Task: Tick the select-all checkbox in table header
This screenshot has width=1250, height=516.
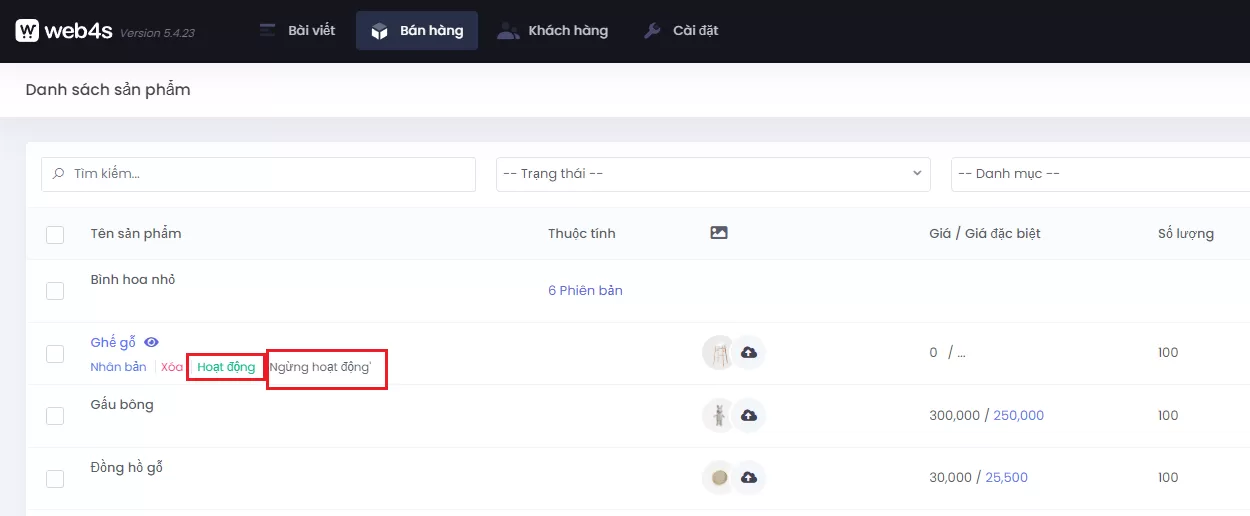Action: click(55, 235)
